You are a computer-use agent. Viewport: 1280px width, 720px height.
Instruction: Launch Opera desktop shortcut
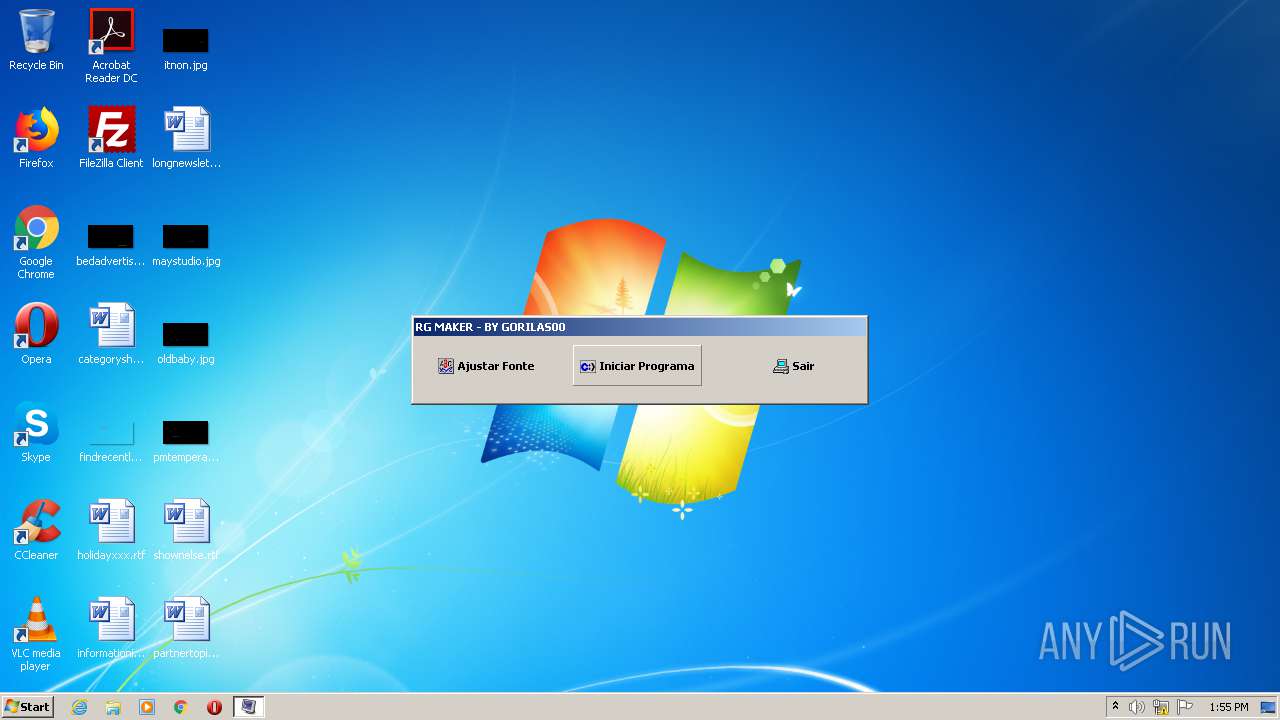coord(36,334)
